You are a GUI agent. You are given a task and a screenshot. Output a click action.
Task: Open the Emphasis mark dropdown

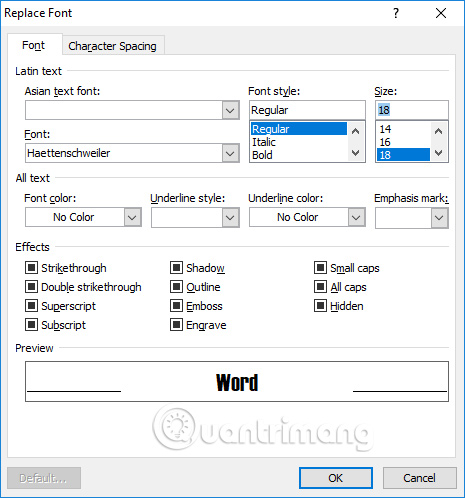tap(439, 218)
